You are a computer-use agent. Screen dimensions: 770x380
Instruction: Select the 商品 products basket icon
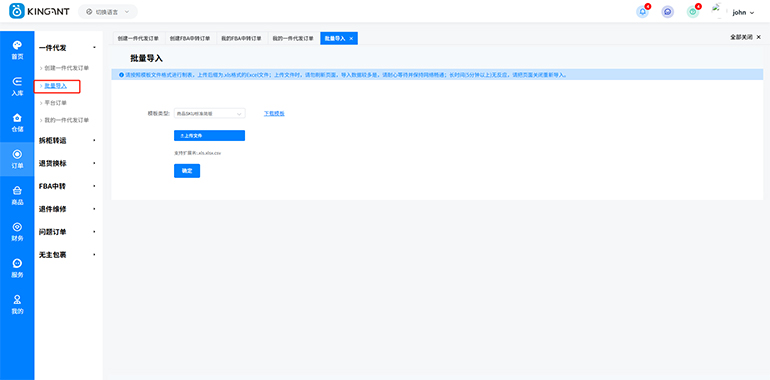tap(17, 195)
